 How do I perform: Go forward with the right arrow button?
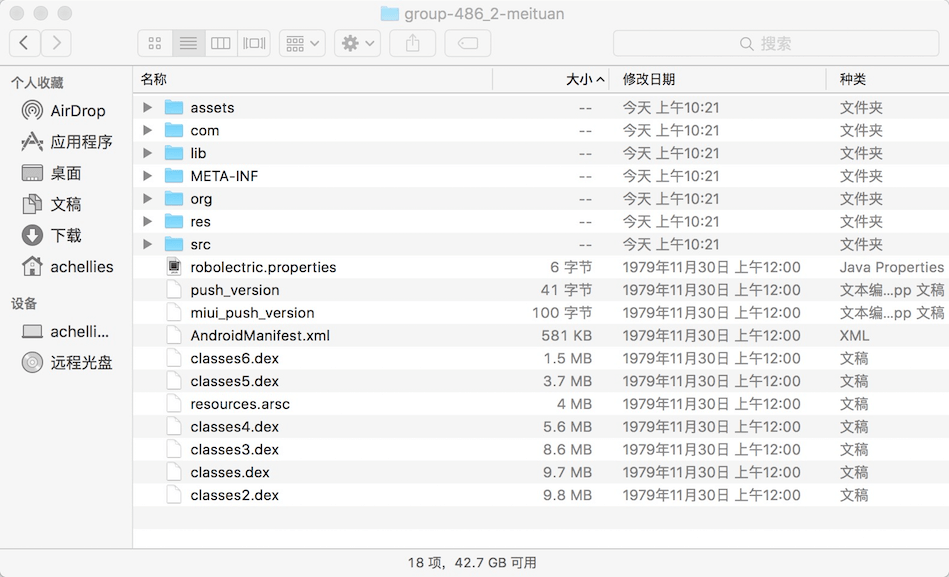56,43
